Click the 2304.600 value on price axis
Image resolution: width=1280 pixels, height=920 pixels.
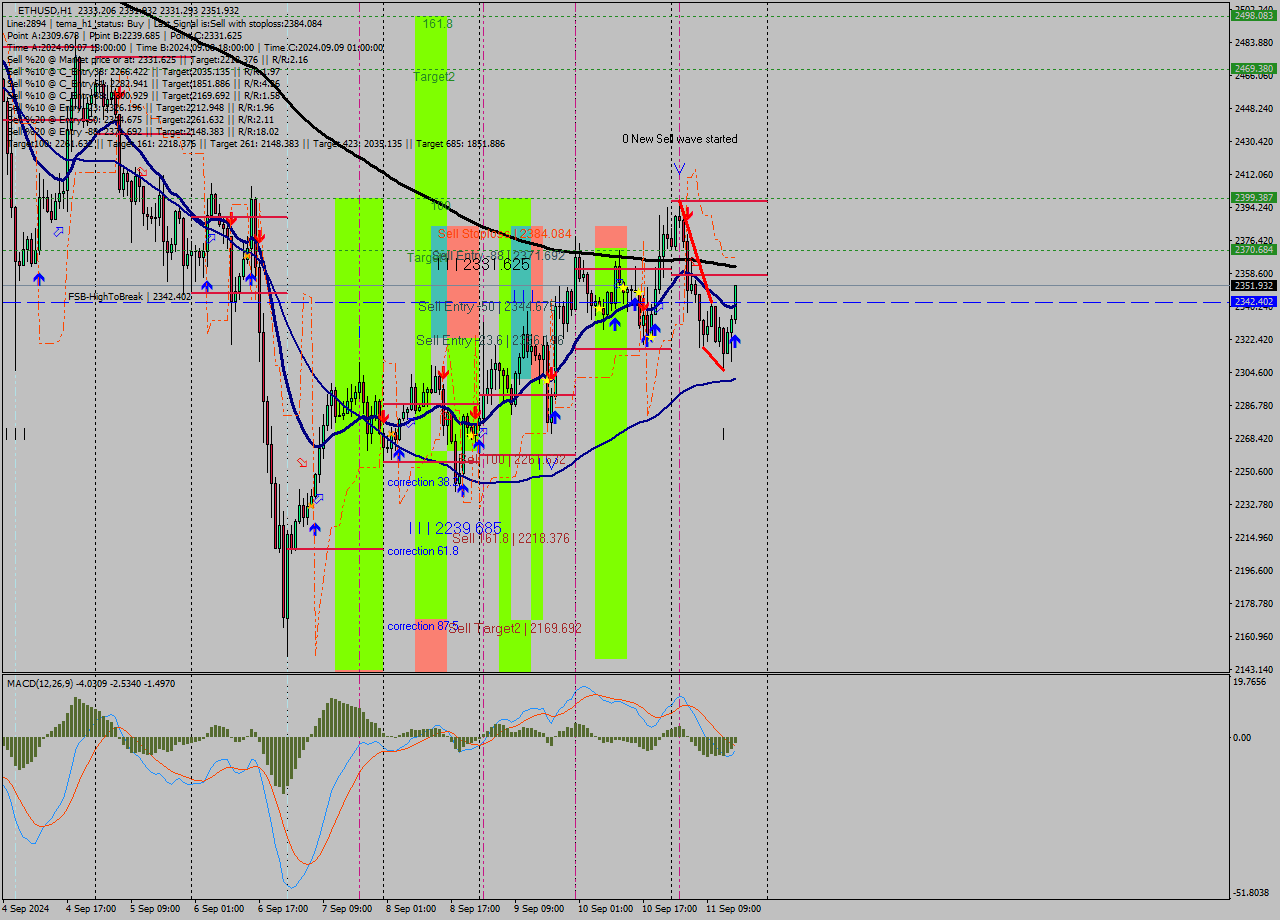click(1253, 372)
